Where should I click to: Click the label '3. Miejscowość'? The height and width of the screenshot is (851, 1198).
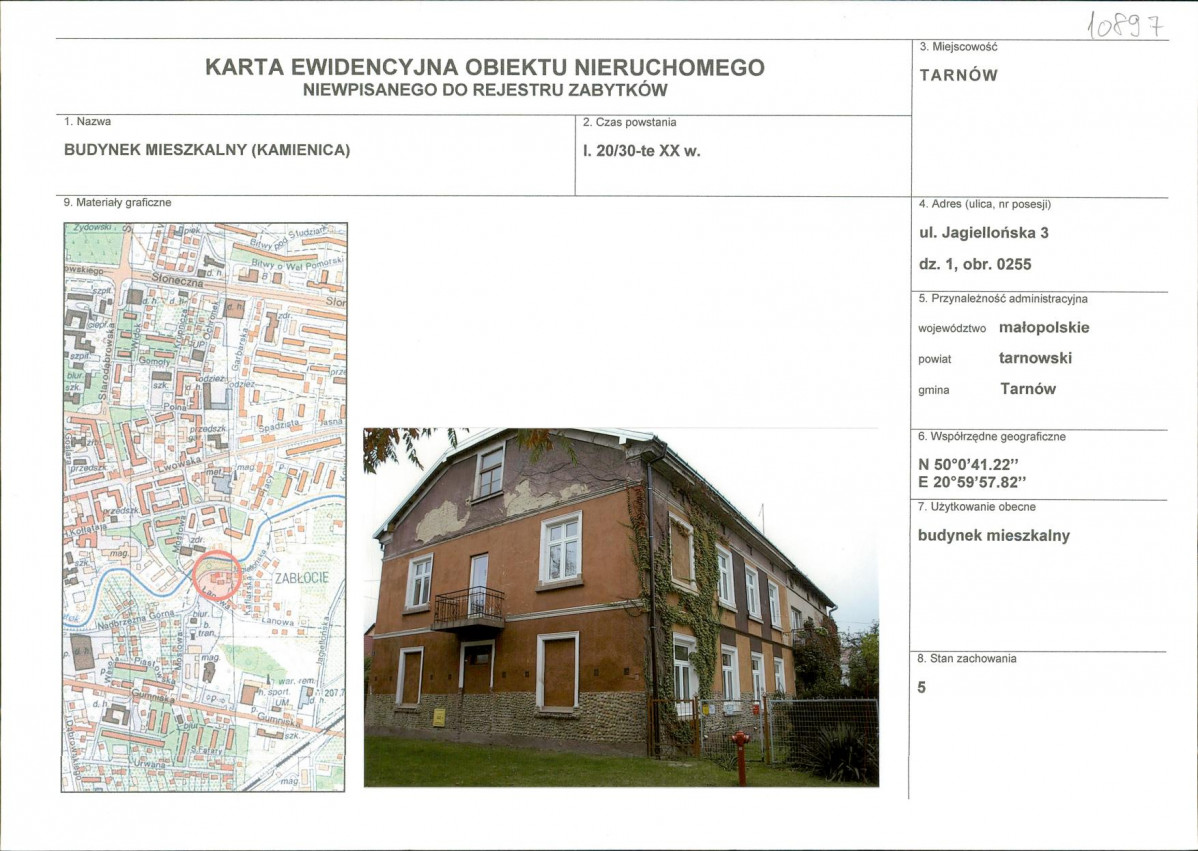tap(959, 47)
